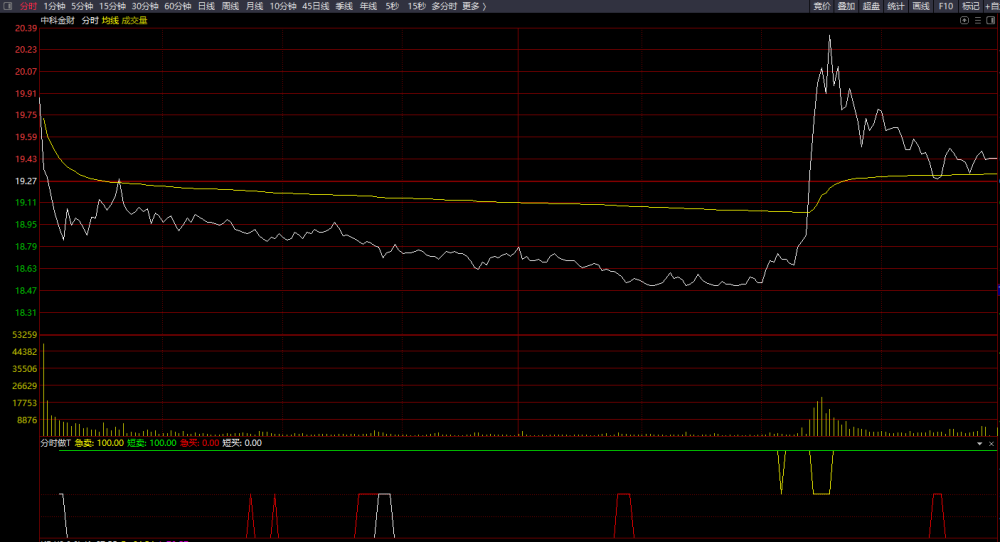Open the 叠加 overlay tool
This screenshot has width=1000, height=542.
click(x=846, y=6)
